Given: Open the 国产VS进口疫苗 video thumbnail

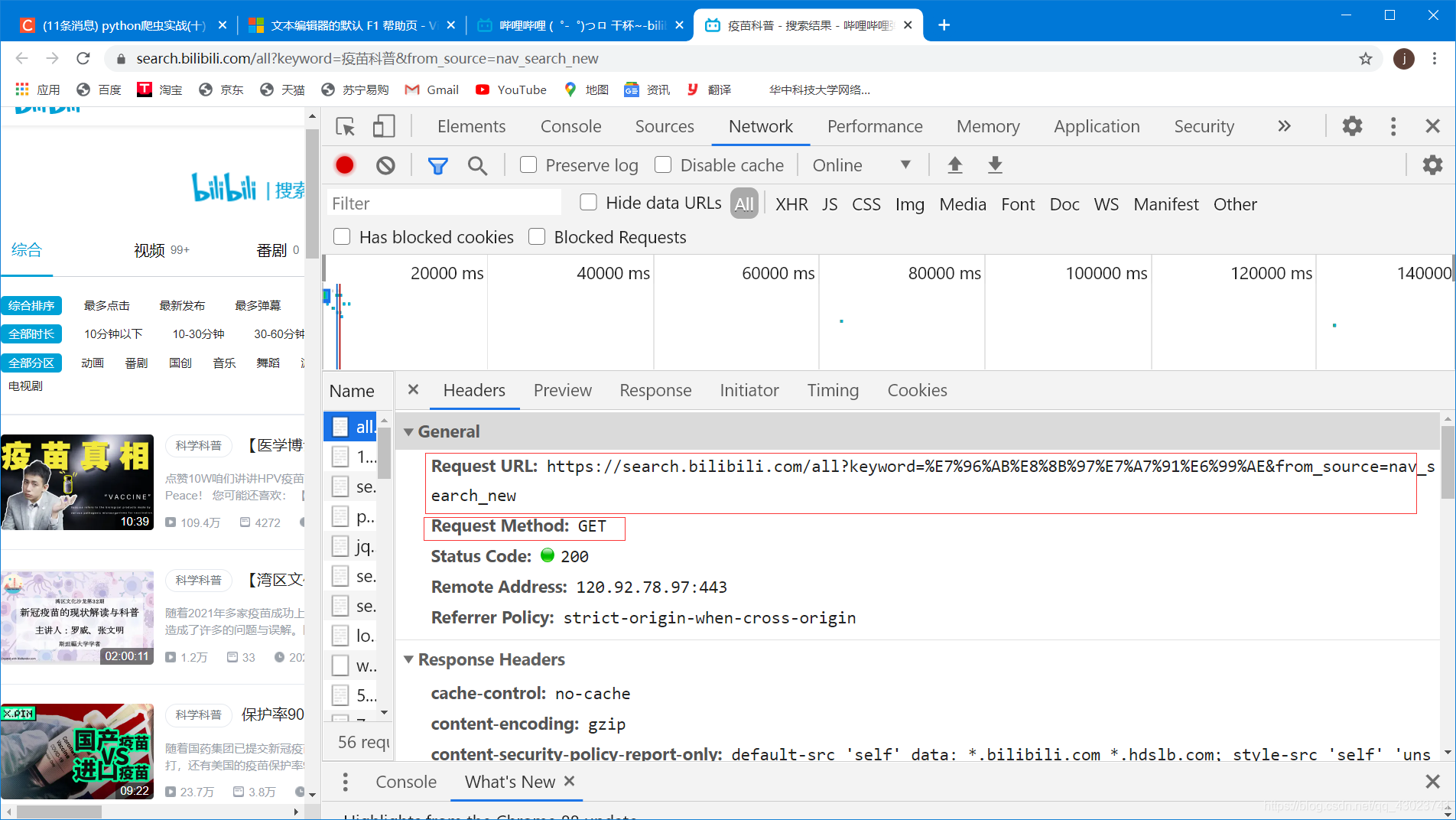Looking at the screenshot, I should (77, 752).
